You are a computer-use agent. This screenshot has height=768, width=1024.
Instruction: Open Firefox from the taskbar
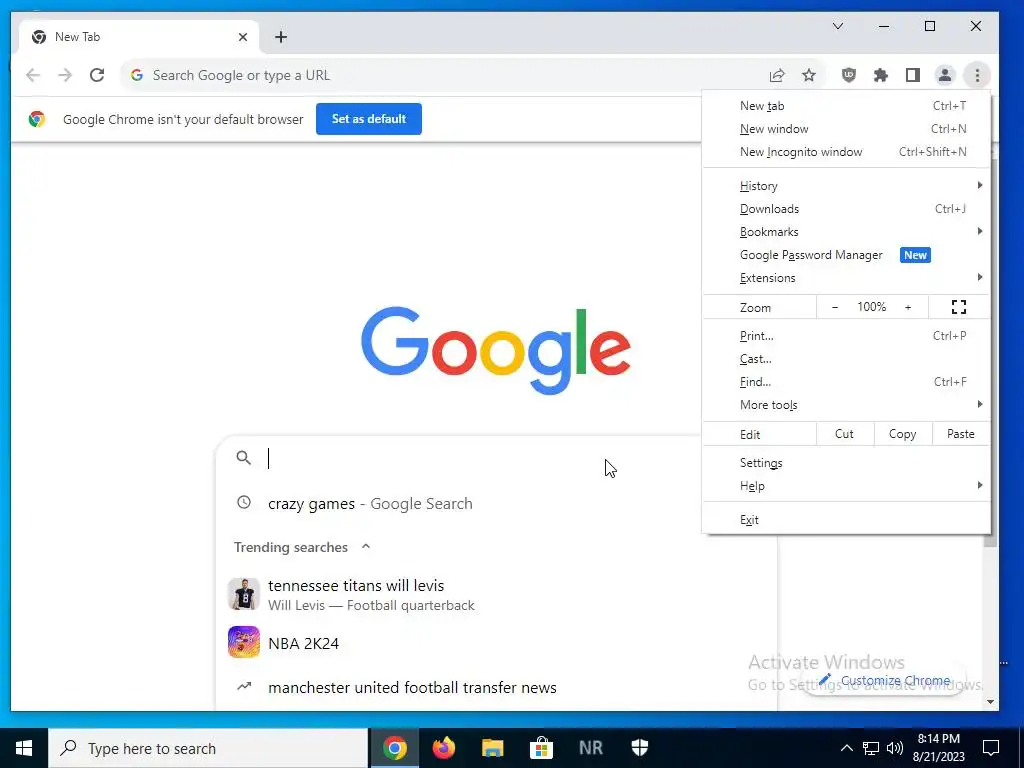pyautogui.click(x=444, y=748)
